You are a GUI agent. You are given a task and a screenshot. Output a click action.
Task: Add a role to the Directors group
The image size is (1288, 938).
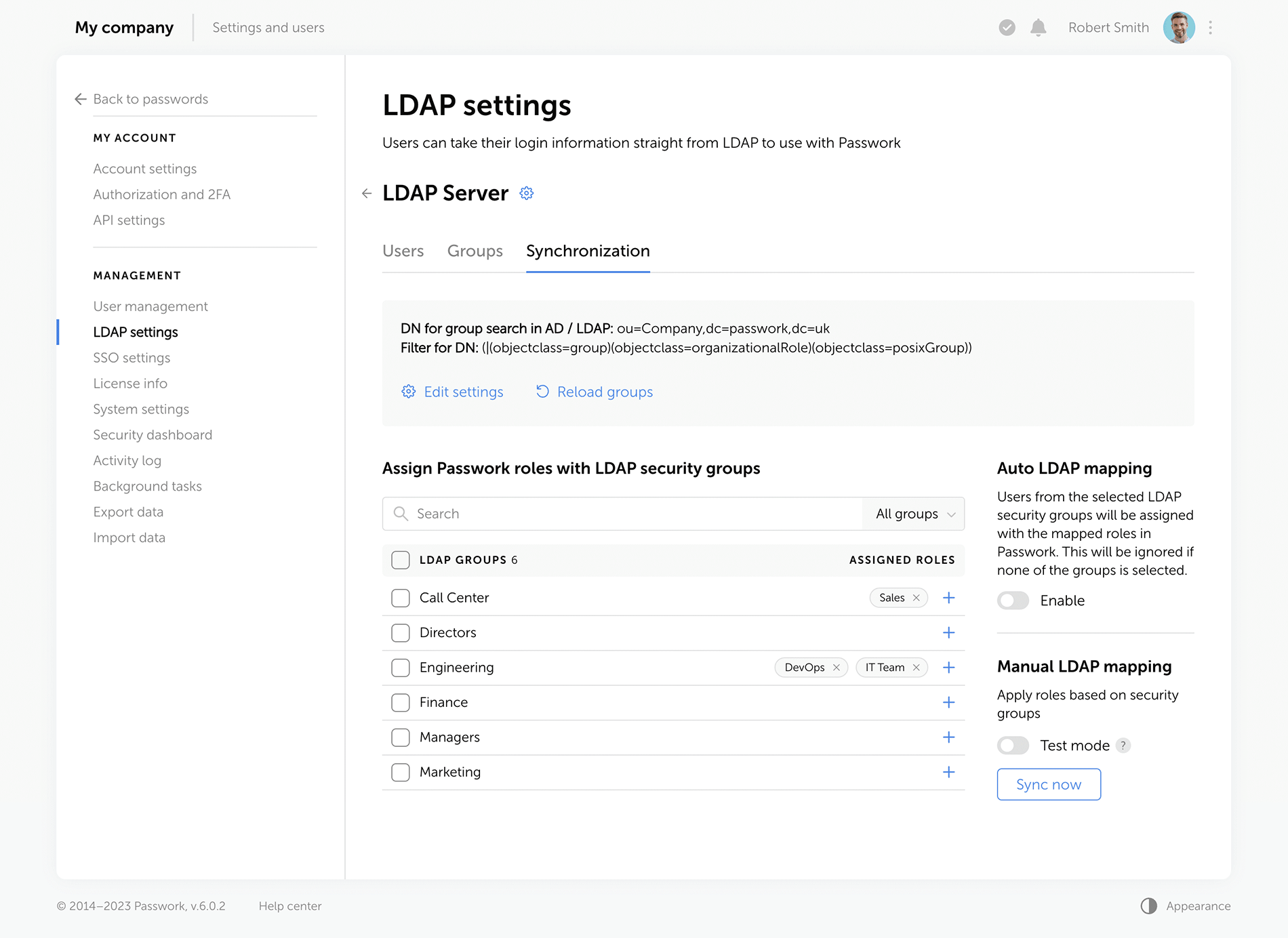pyautogui.click(x=948, y=632)
